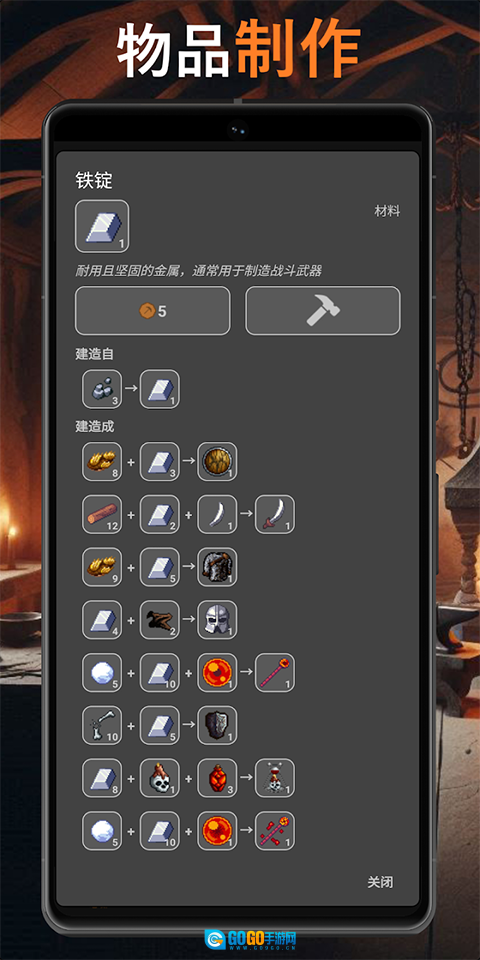Open the round wooden shield result icon
Screen dimensions: 480x960
pyautogui.click(x=217, y=462)
